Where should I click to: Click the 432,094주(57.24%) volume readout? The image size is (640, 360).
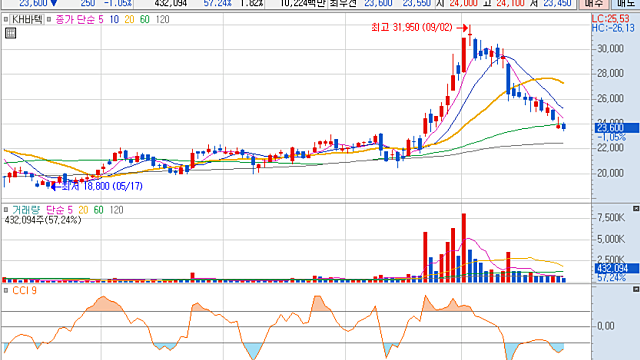coord(43,220)
